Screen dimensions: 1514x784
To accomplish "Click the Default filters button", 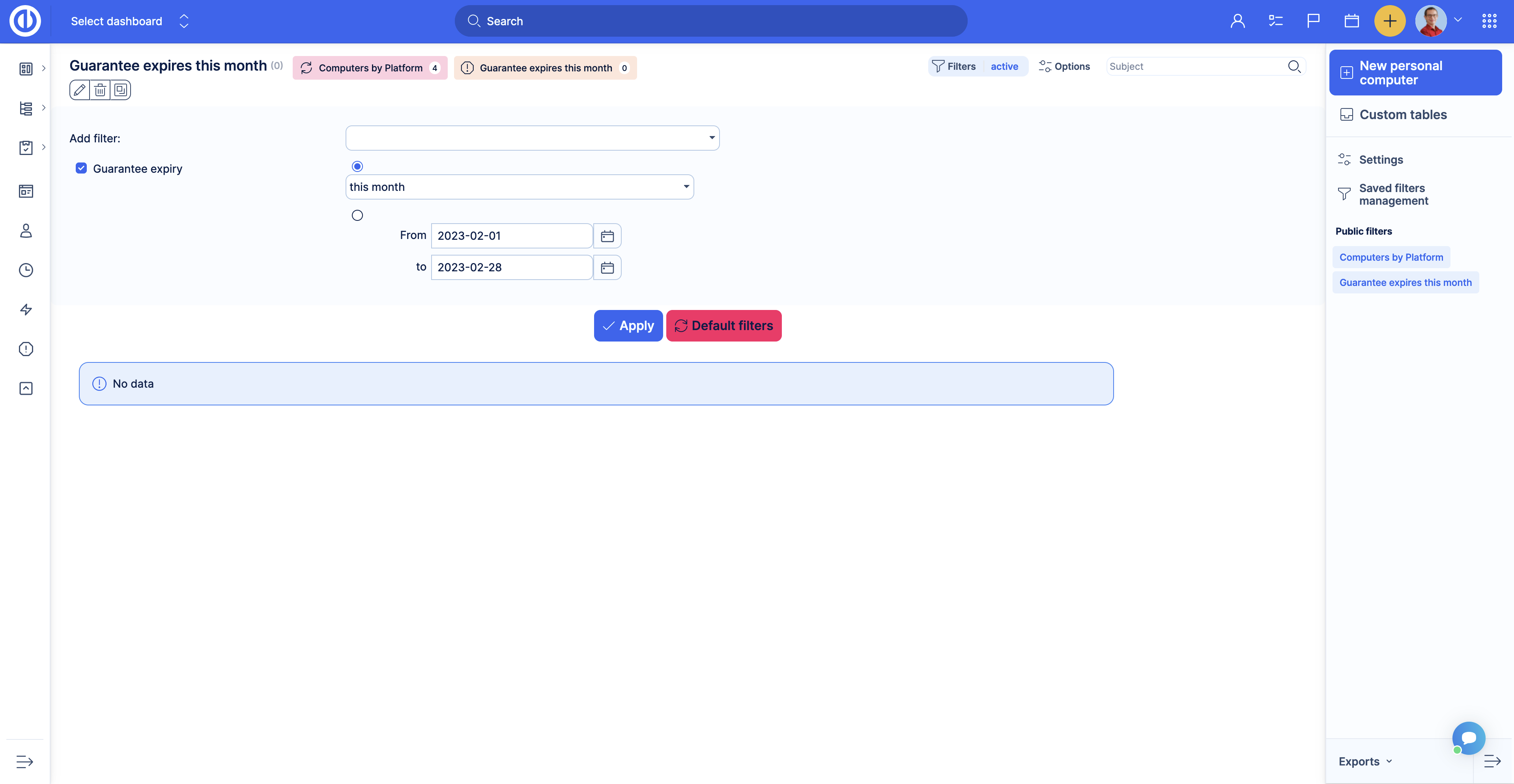I will [723, 326].
